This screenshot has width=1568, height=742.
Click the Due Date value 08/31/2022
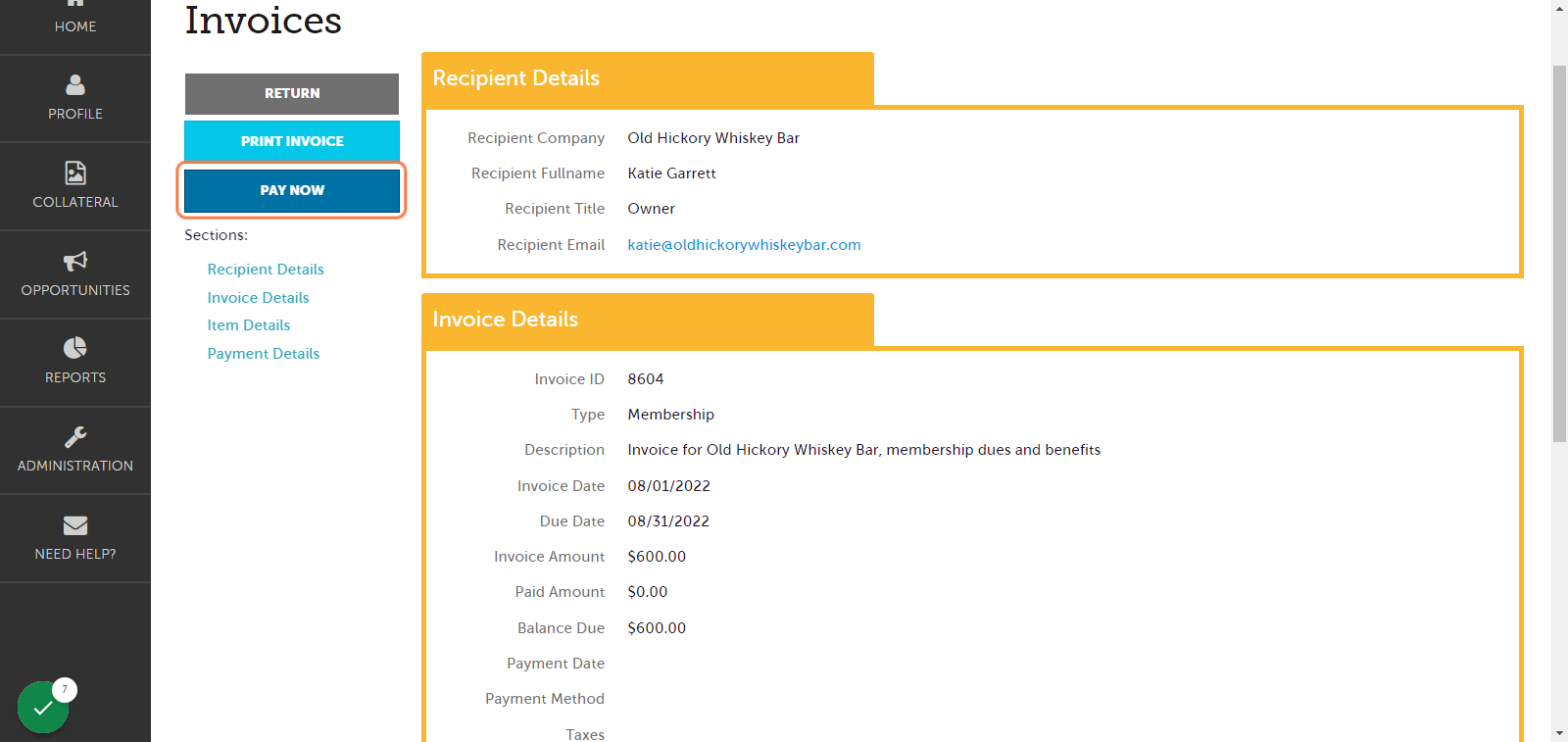(668, 521)
